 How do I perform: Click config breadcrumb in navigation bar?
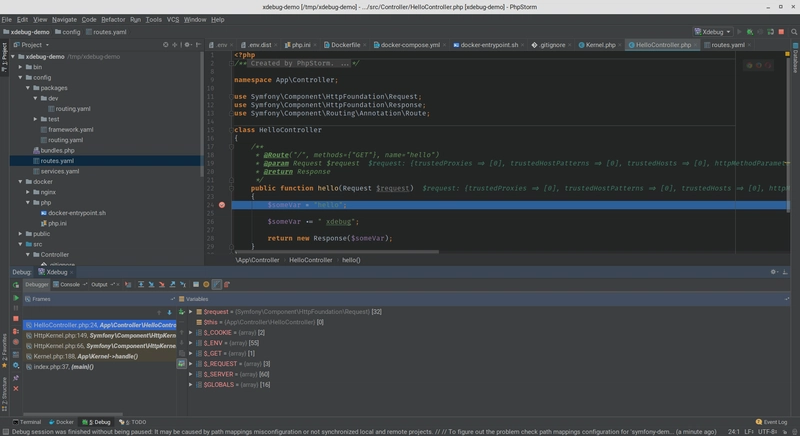[67, 32]
